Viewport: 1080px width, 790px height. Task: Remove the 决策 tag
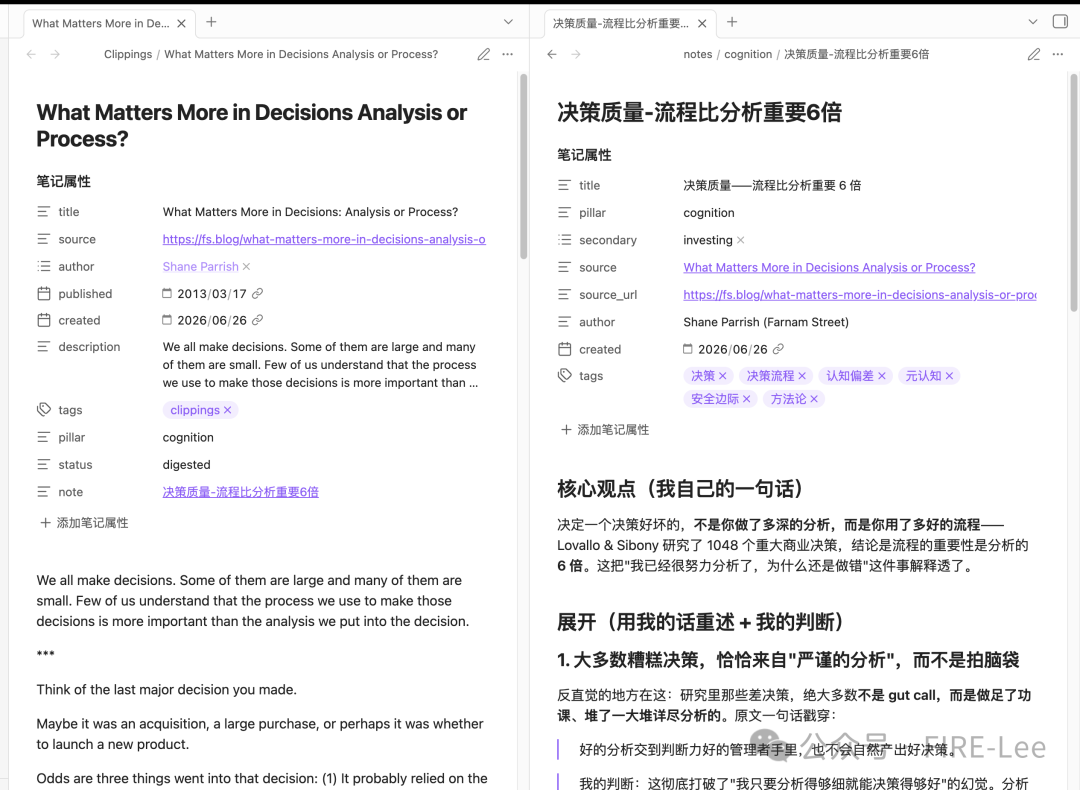pos(723,375)
